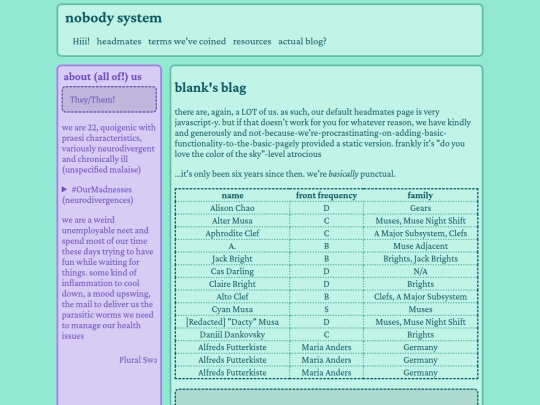Open the terms we've coined page
540x405 pixels.
click(x=187, y=41)
